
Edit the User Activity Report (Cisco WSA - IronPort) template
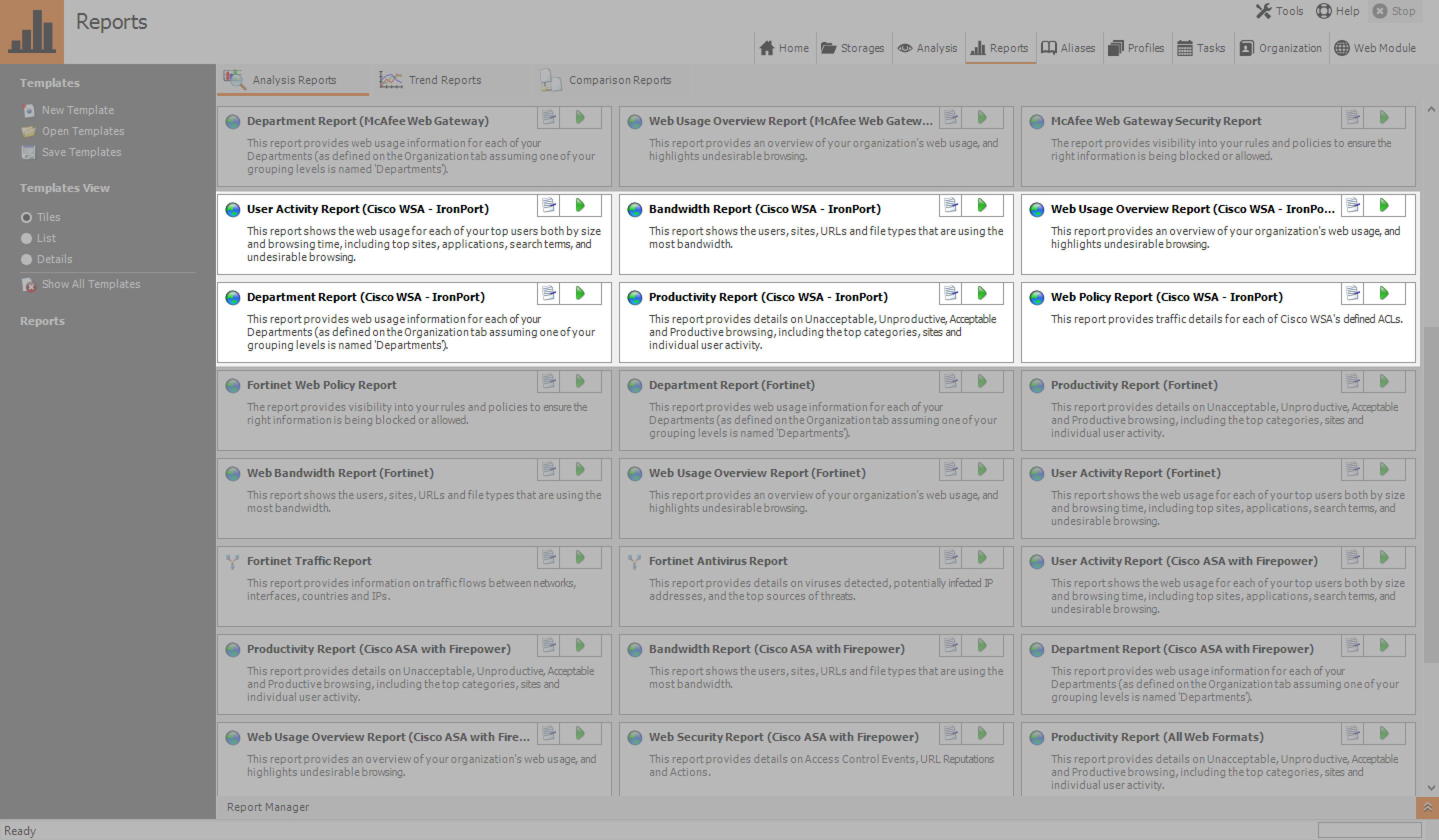[549, 205]
